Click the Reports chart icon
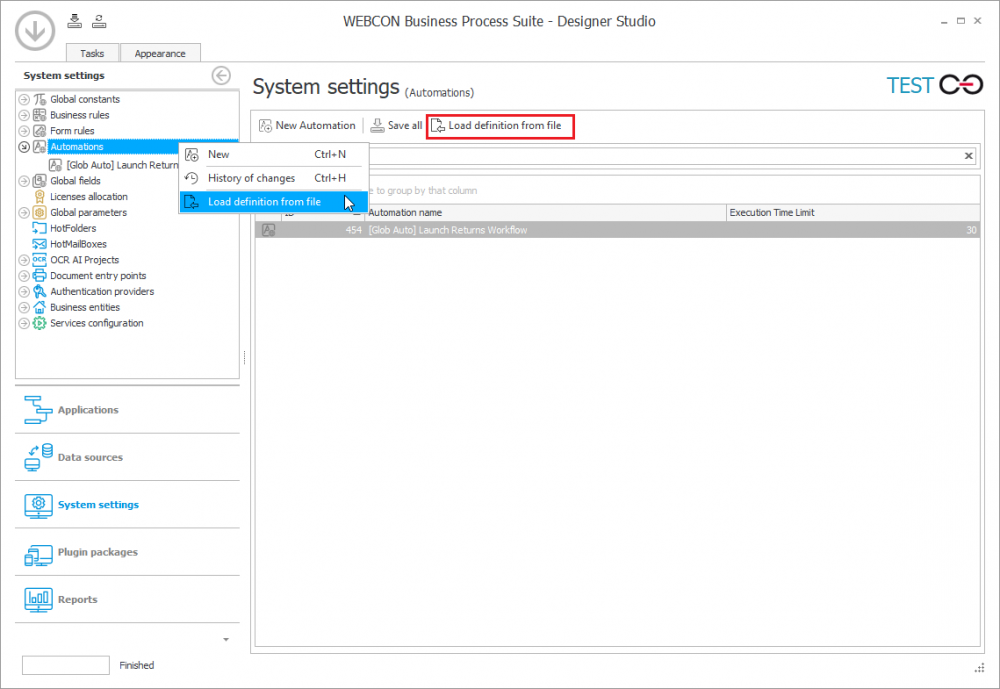This screenshot has width=1000, height=689. click(38, 600)
